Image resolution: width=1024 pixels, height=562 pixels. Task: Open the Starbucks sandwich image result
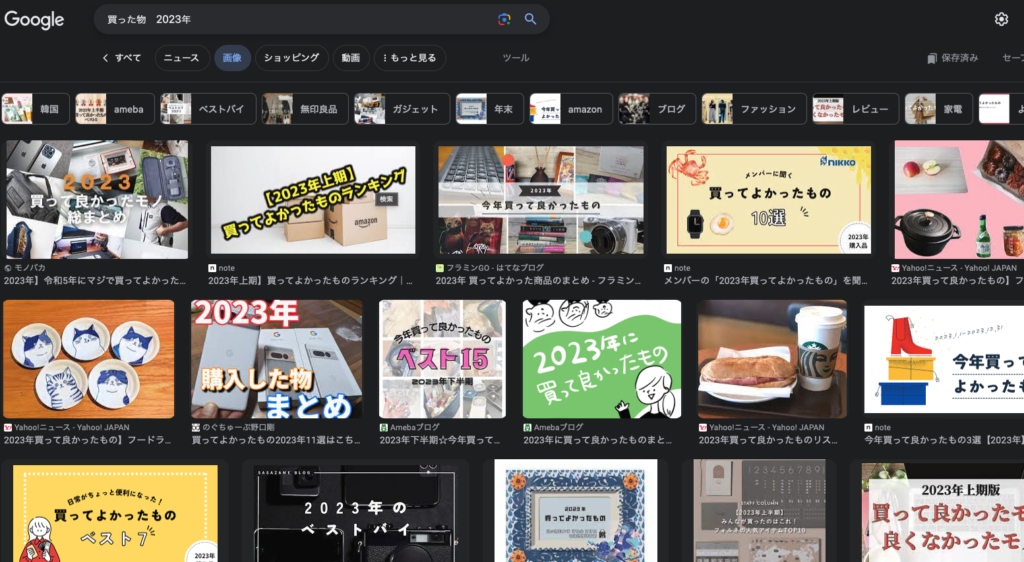click(x=772, y=358)
